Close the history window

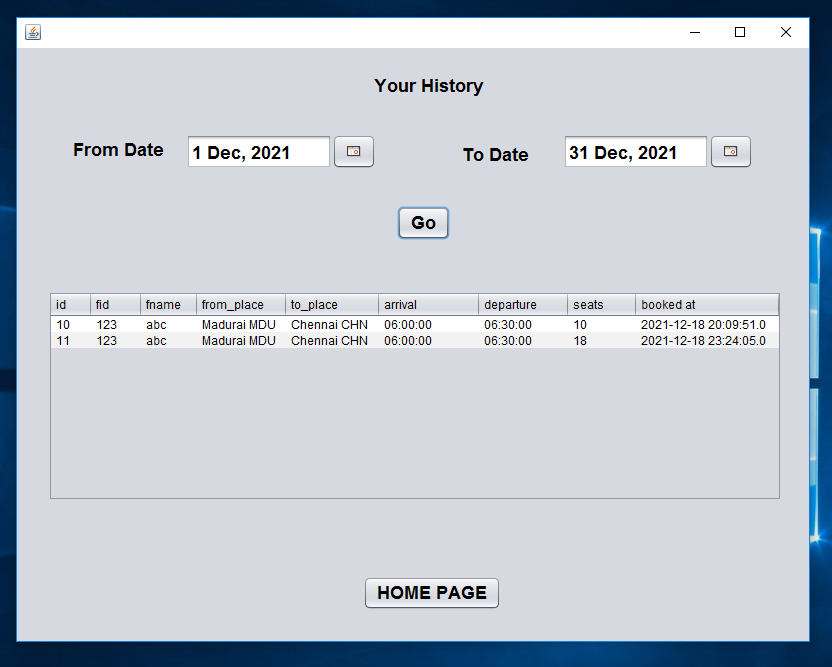pos(786,32)
